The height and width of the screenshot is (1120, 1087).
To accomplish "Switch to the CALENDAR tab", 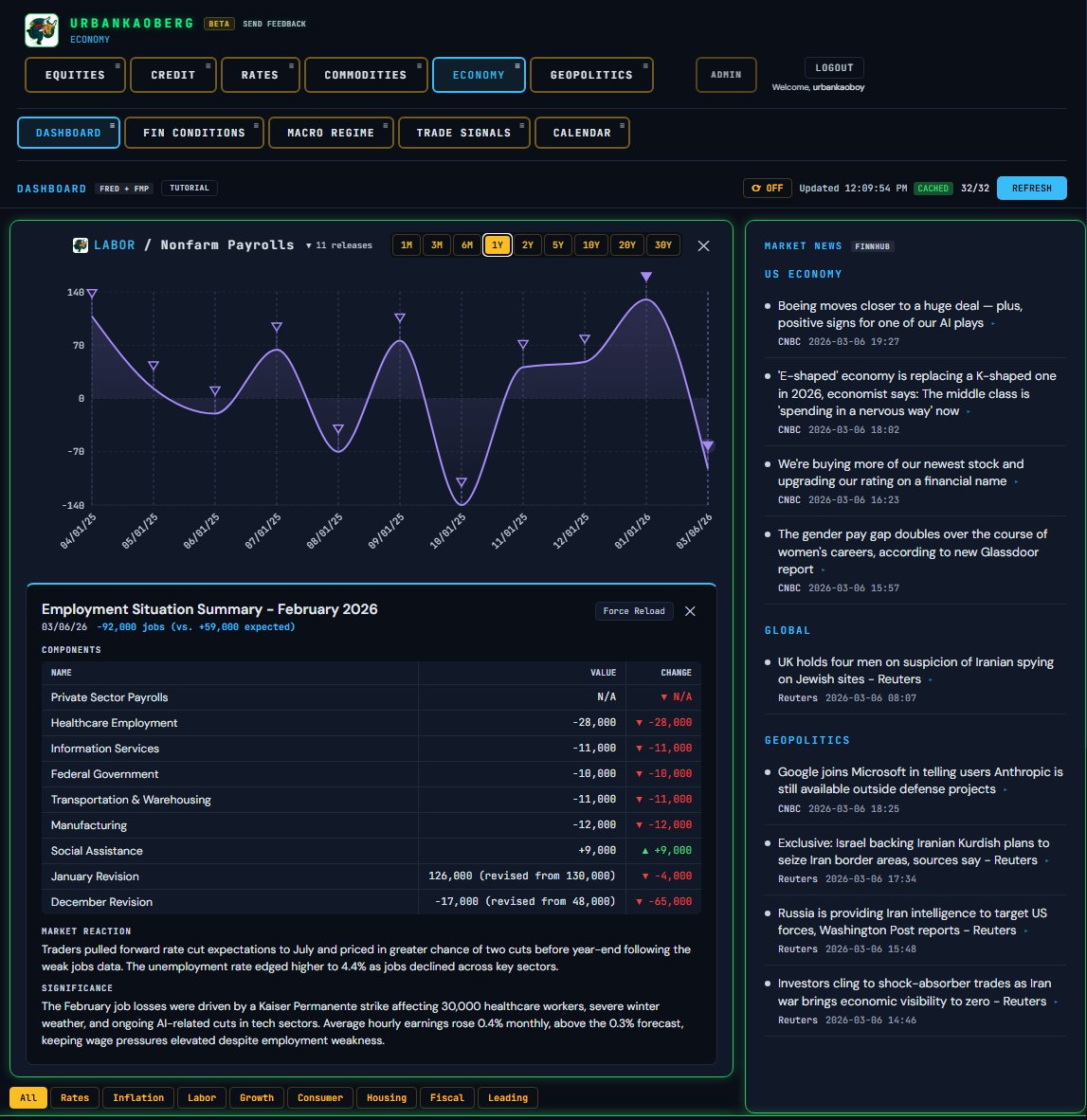I will tap(582, 133).
